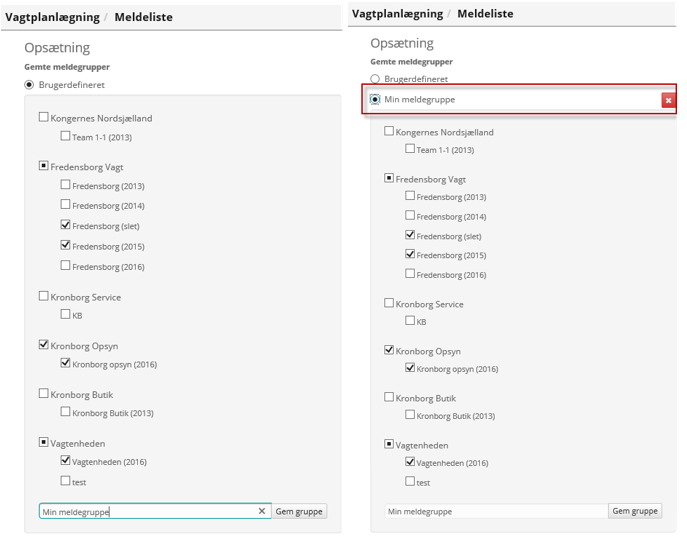Toggle Fredensborg Vagt group in left panel
The width and height of the screenshot is (687, 539).
click(44, 166)
